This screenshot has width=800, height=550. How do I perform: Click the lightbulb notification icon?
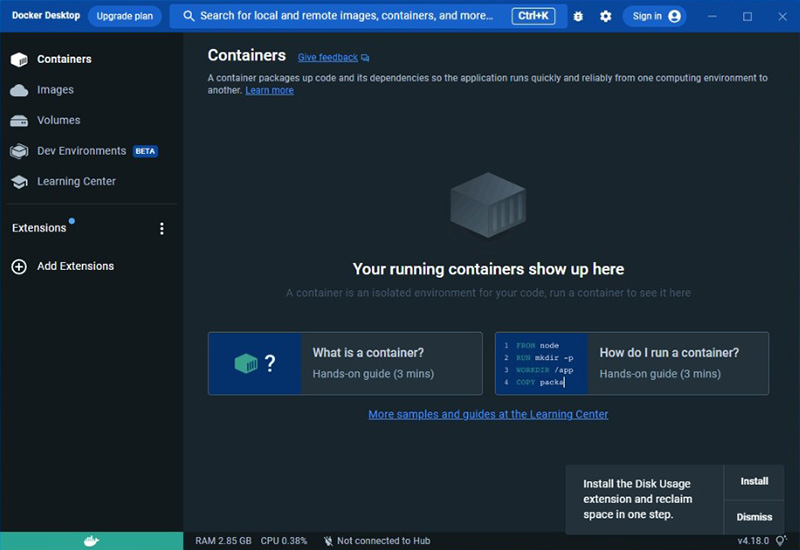pyautogui.click(x=781, y=540)
